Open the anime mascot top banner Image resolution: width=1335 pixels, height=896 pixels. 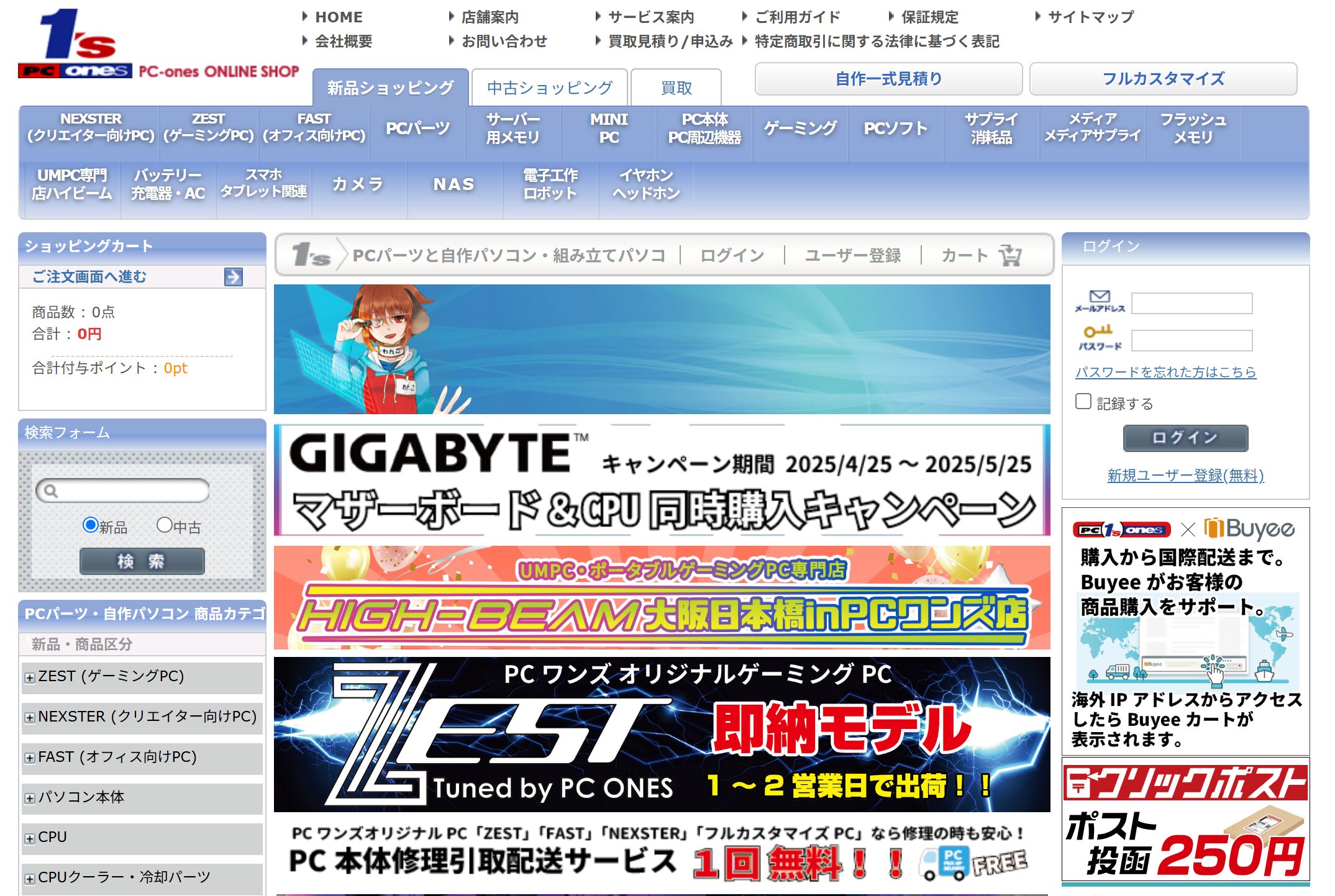[662, 349]
